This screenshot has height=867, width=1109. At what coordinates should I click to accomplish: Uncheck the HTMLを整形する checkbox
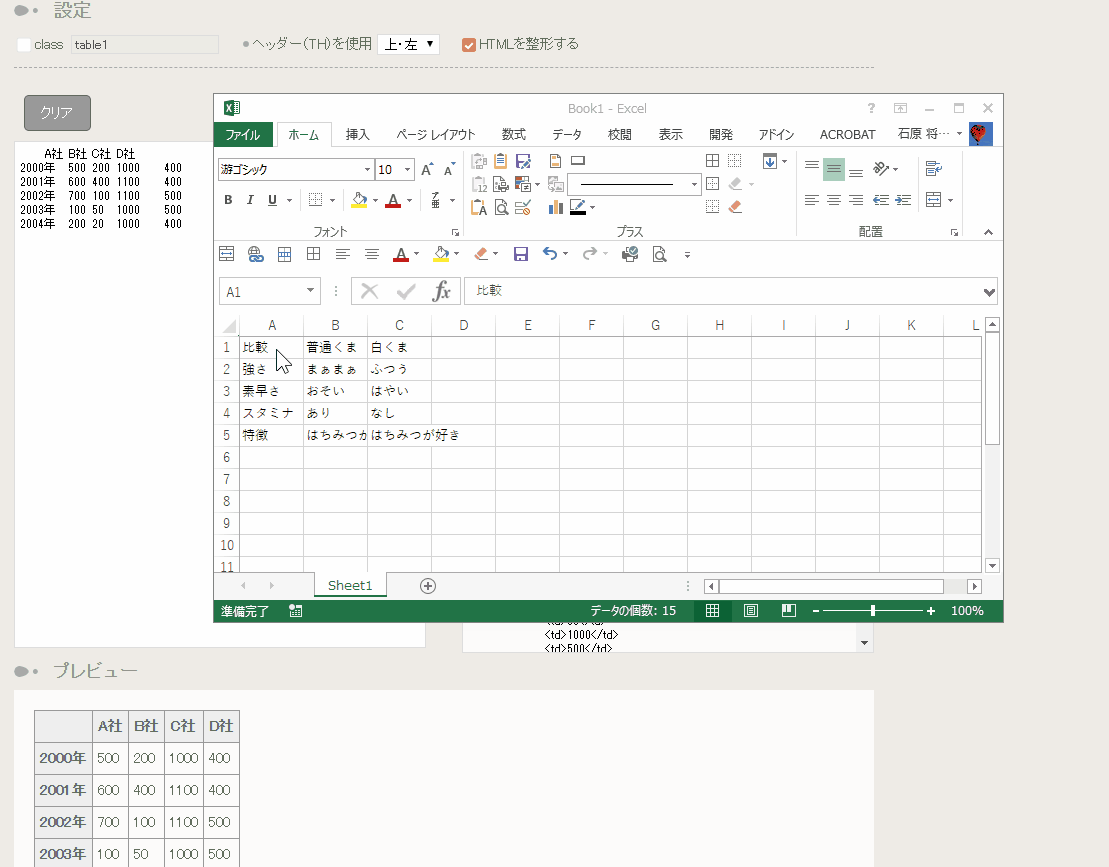468,45
